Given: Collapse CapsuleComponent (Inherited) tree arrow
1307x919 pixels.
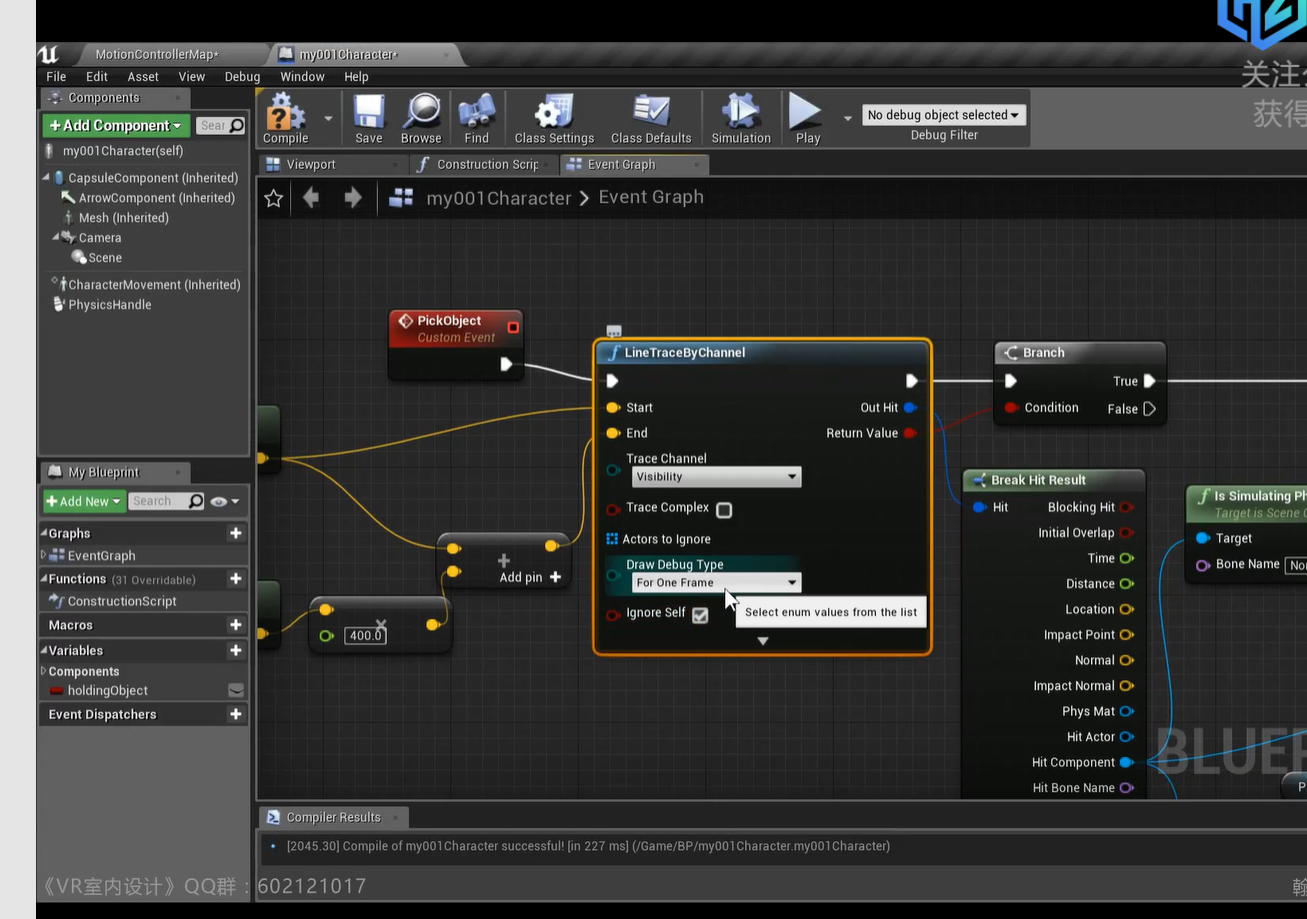Looking at the screenshot, I should (x=46, y=178).
